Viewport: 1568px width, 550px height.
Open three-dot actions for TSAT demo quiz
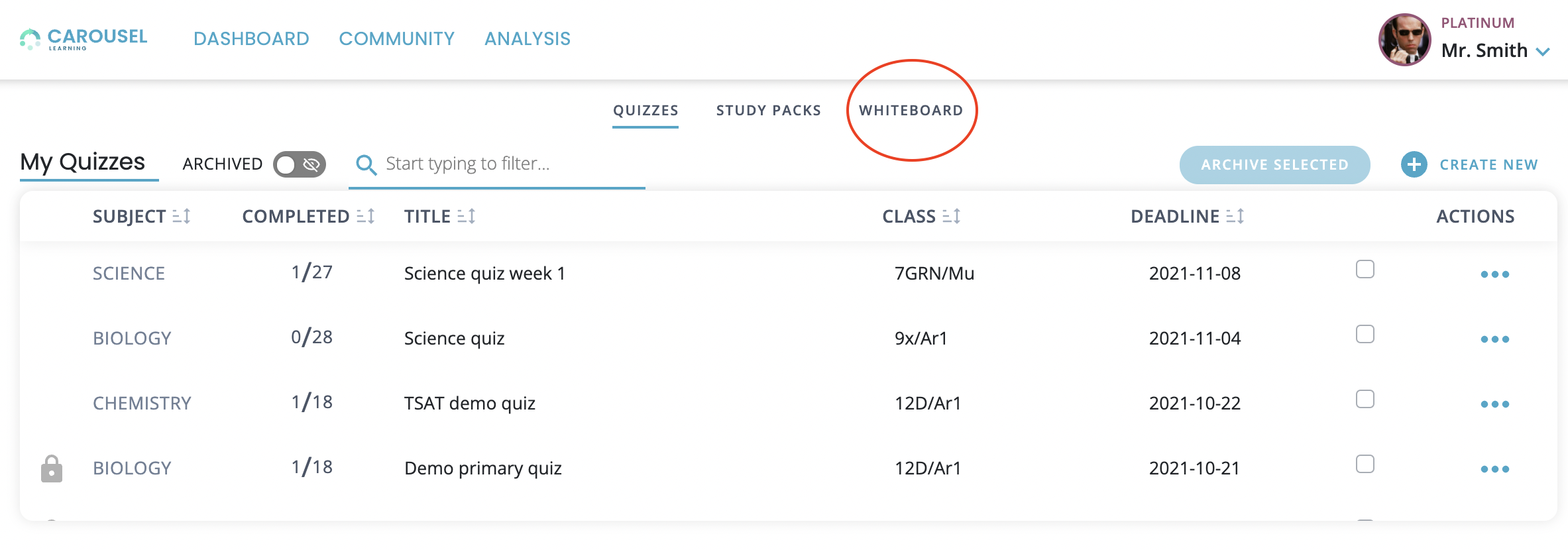coord(1494,404)
